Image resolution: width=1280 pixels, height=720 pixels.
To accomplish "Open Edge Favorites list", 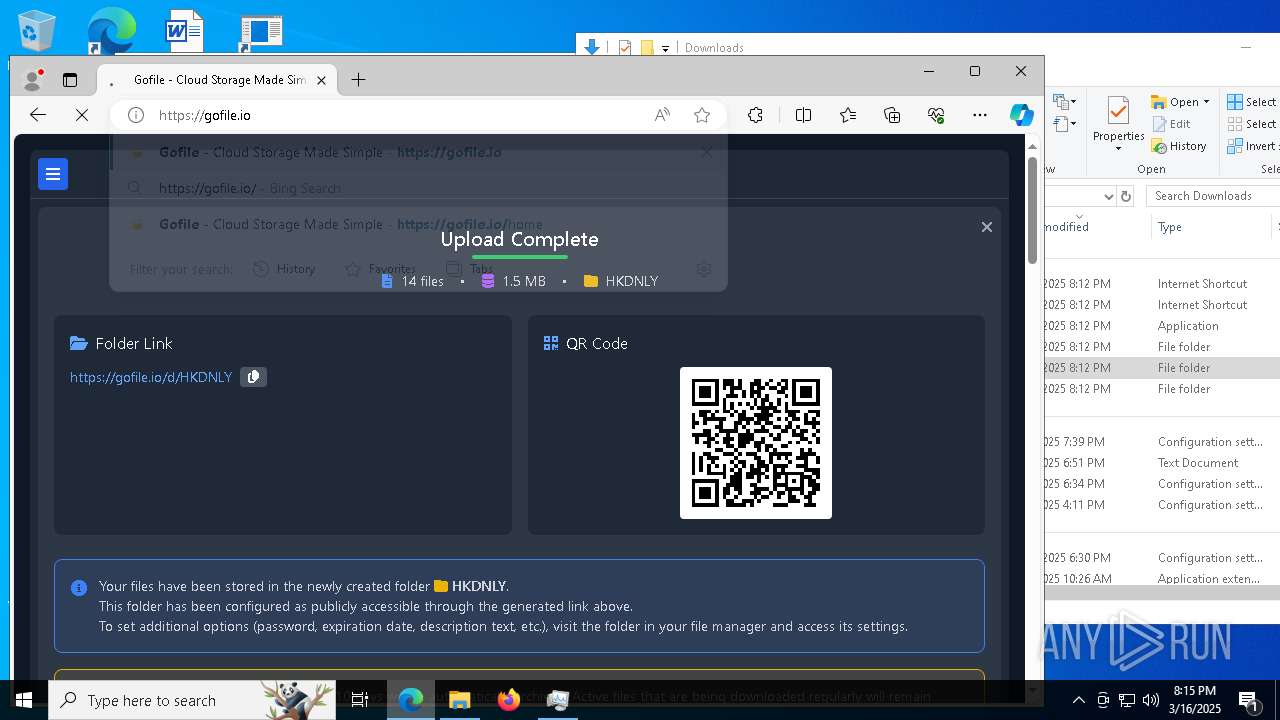I will tap(848, 115).
